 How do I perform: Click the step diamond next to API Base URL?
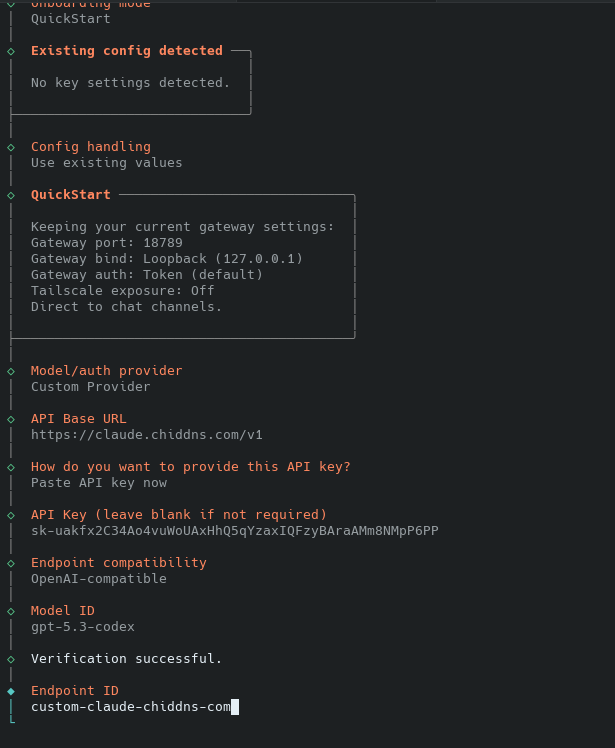pos(11,419)
